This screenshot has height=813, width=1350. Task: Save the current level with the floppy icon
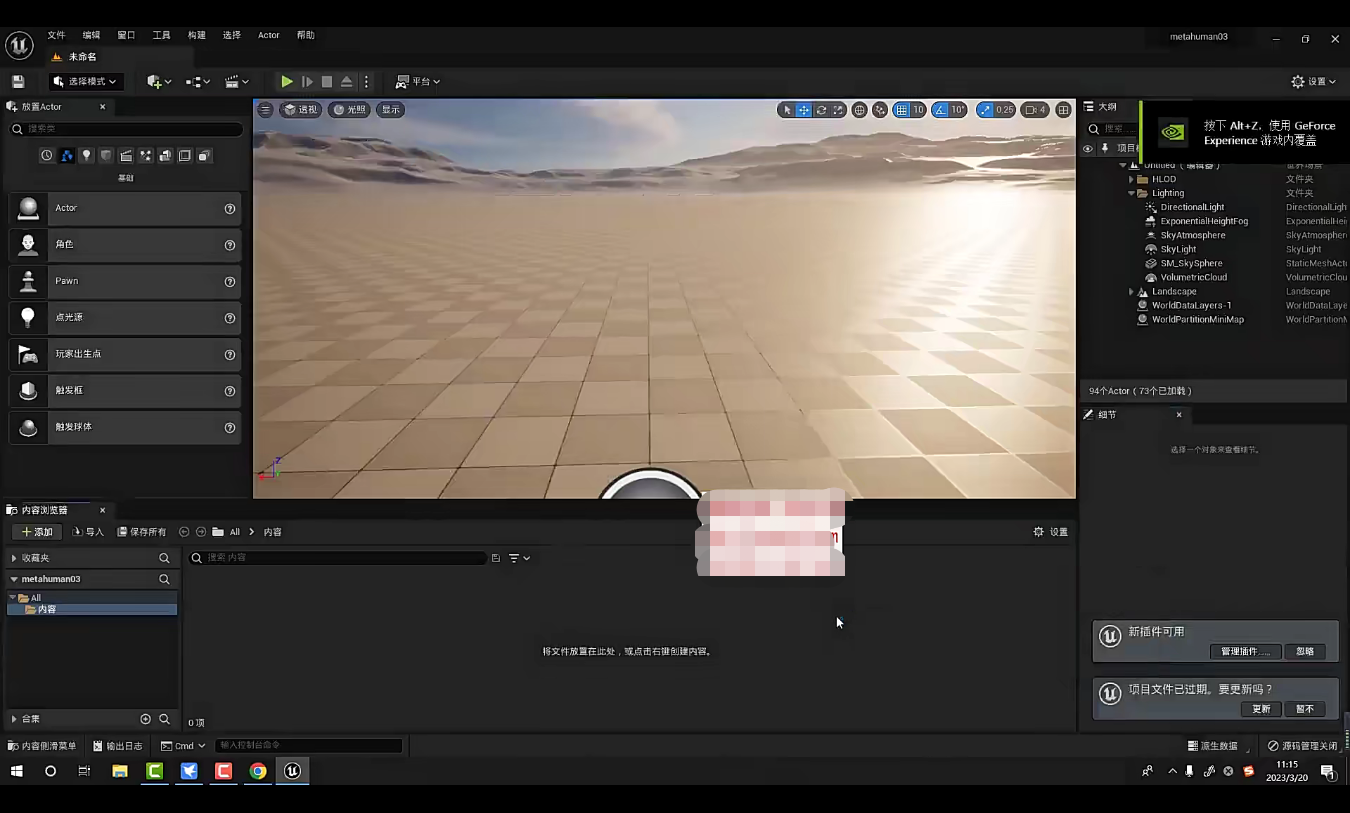[18, 82]
